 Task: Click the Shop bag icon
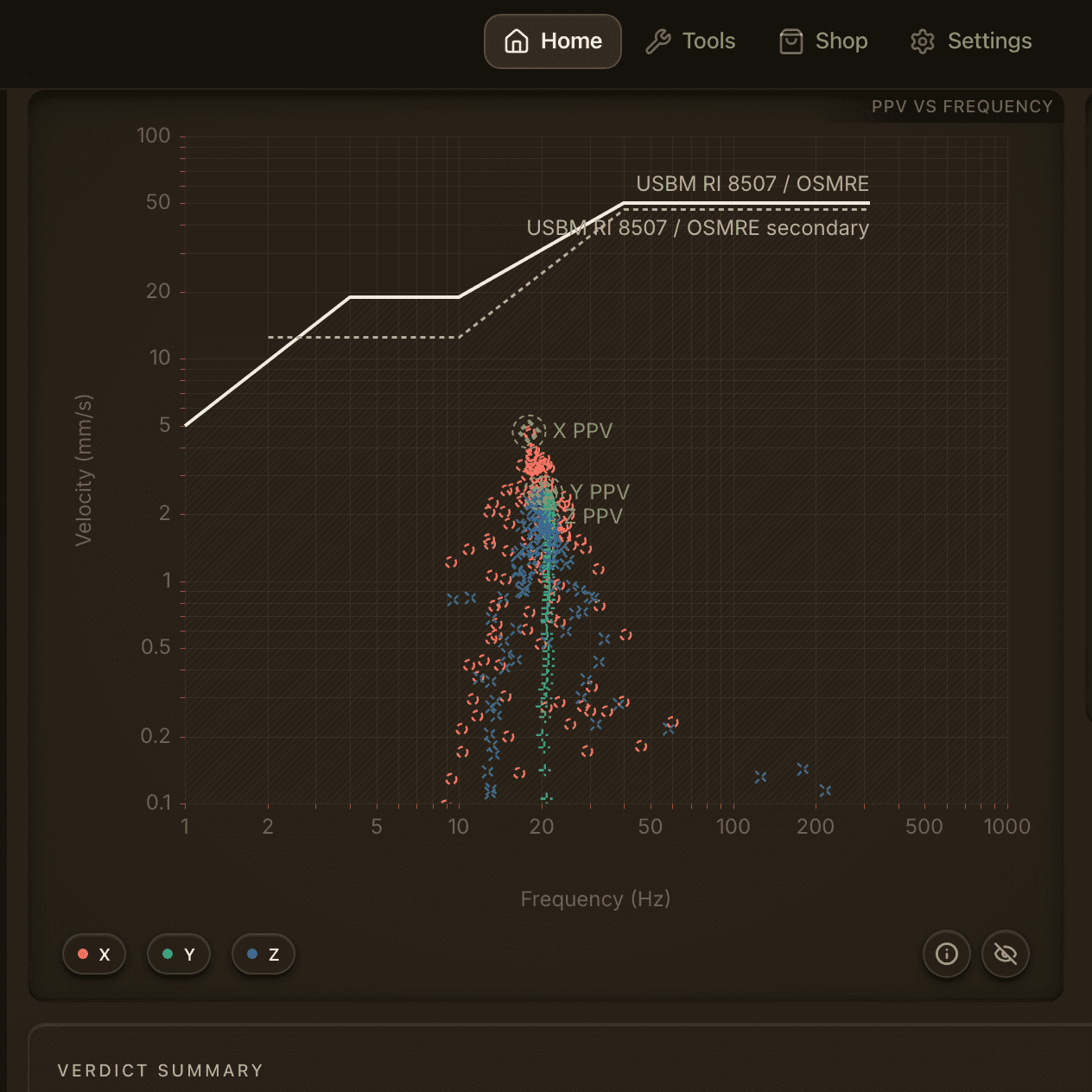point(791,41)
